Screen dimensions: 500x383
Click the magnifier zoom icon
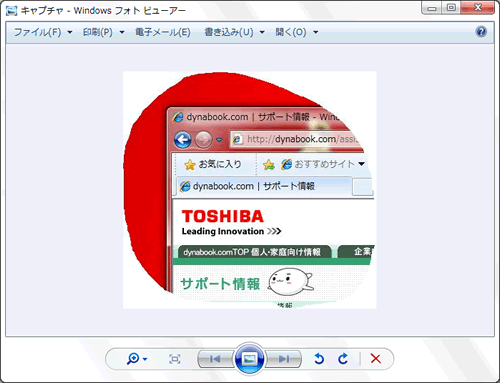(x=133, y=359)
